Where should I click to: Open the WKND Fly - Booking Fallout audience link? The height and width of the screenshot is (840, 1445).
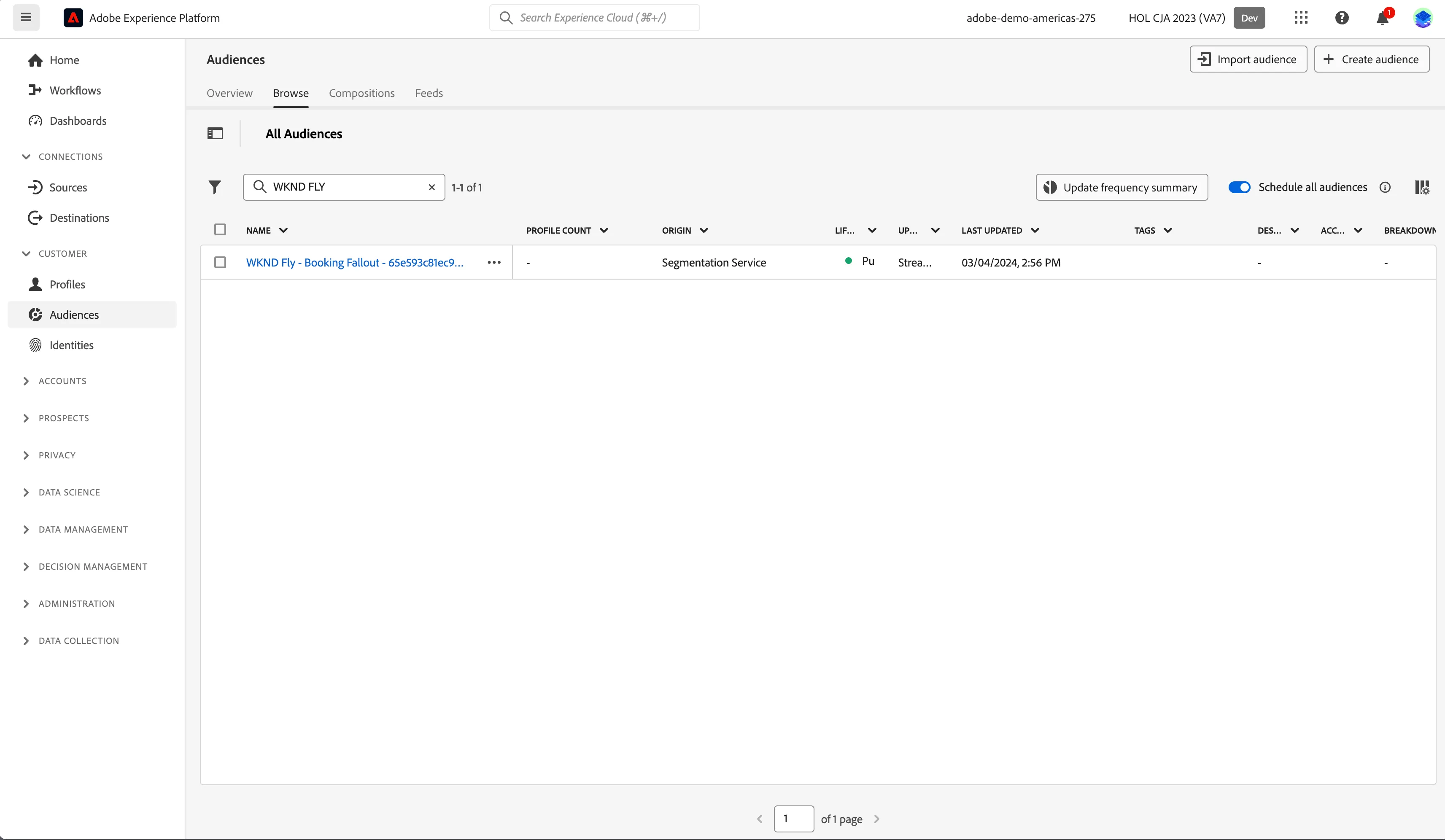(x=354, y=262)
